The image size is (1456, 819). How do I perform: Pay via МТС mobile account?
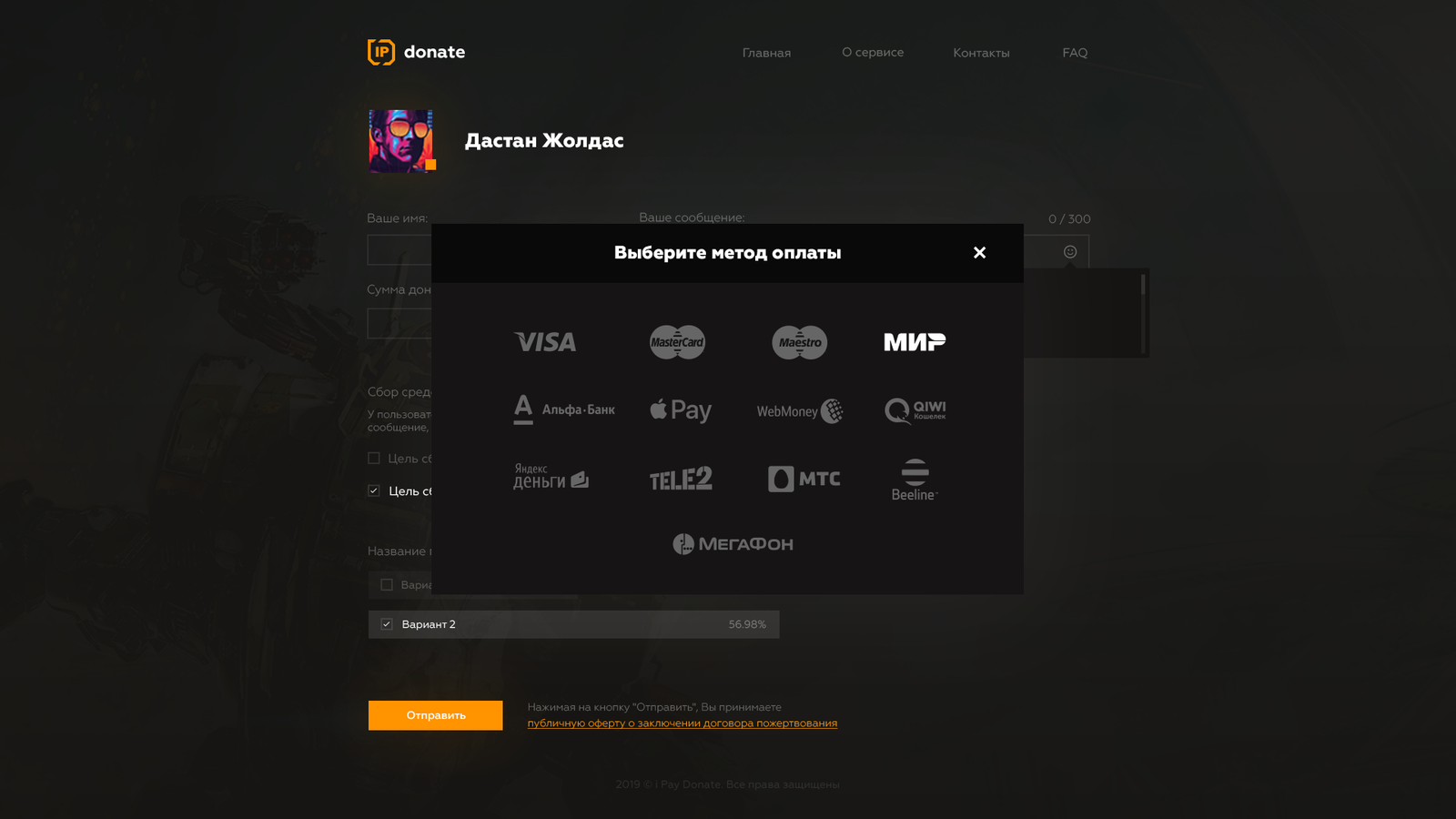tap(804, 479)
